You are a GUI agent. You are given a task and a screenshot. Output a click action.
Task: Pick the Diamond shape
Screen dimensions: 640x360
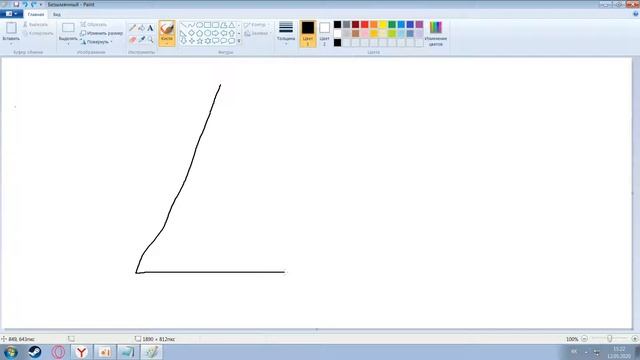[191, 33]
